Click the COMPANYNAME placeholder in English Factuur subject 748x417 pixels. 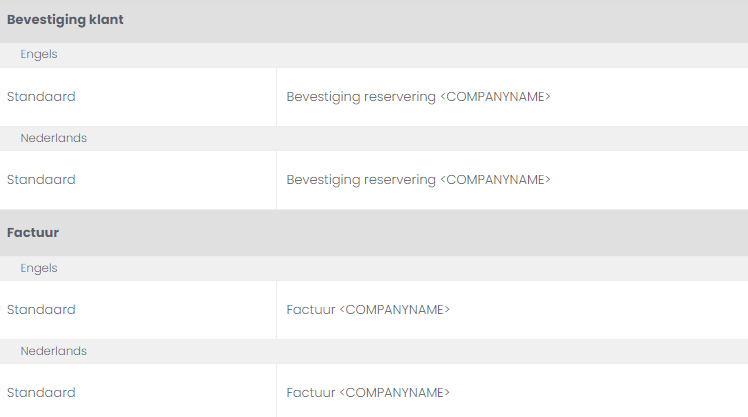[x=396, y=310]
